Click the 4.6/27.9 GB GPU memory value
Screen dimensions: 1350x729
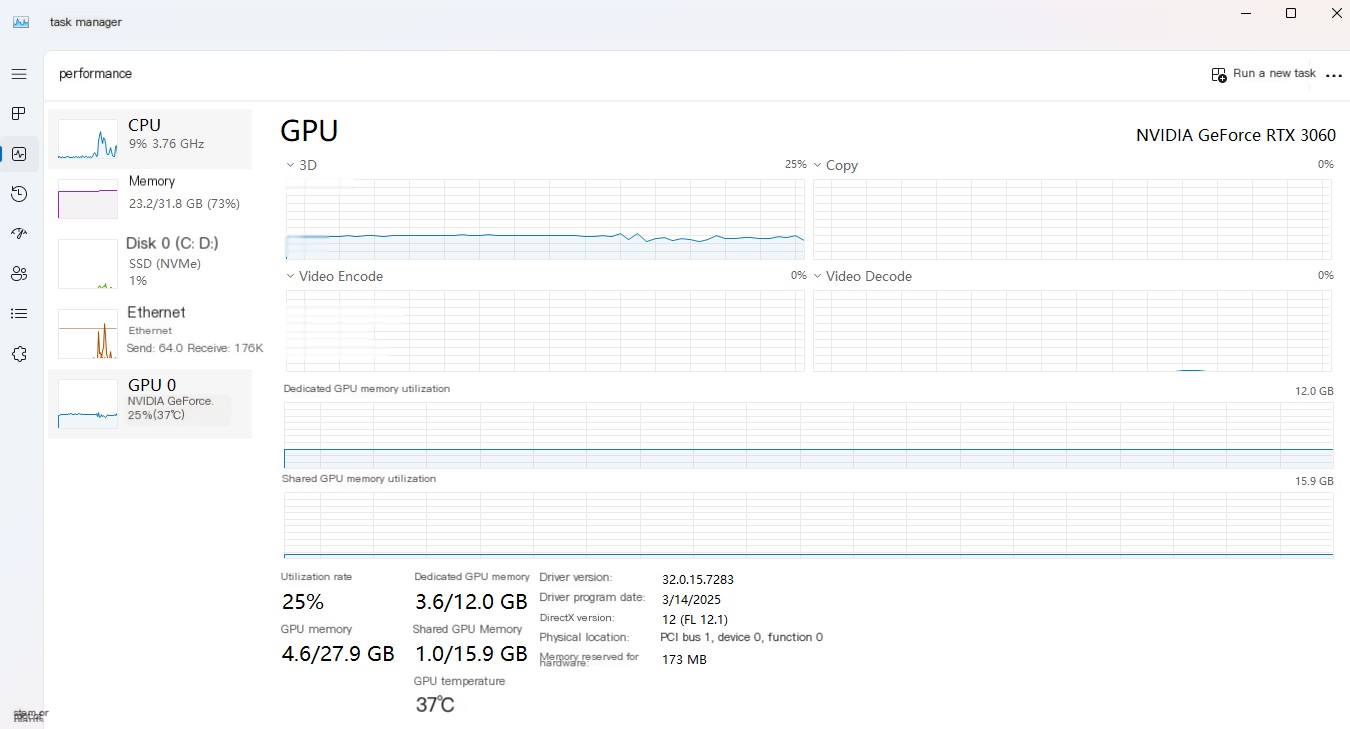pos(338,654)
